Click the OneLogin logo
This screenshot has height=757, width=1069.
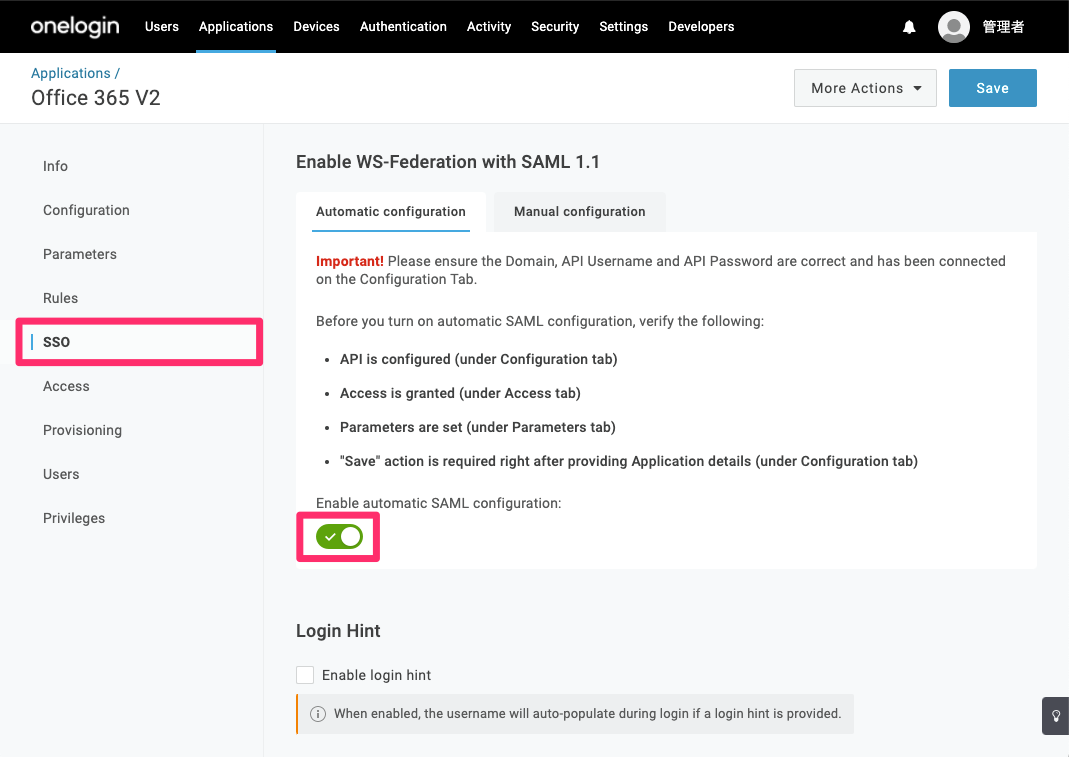[75, 27]
